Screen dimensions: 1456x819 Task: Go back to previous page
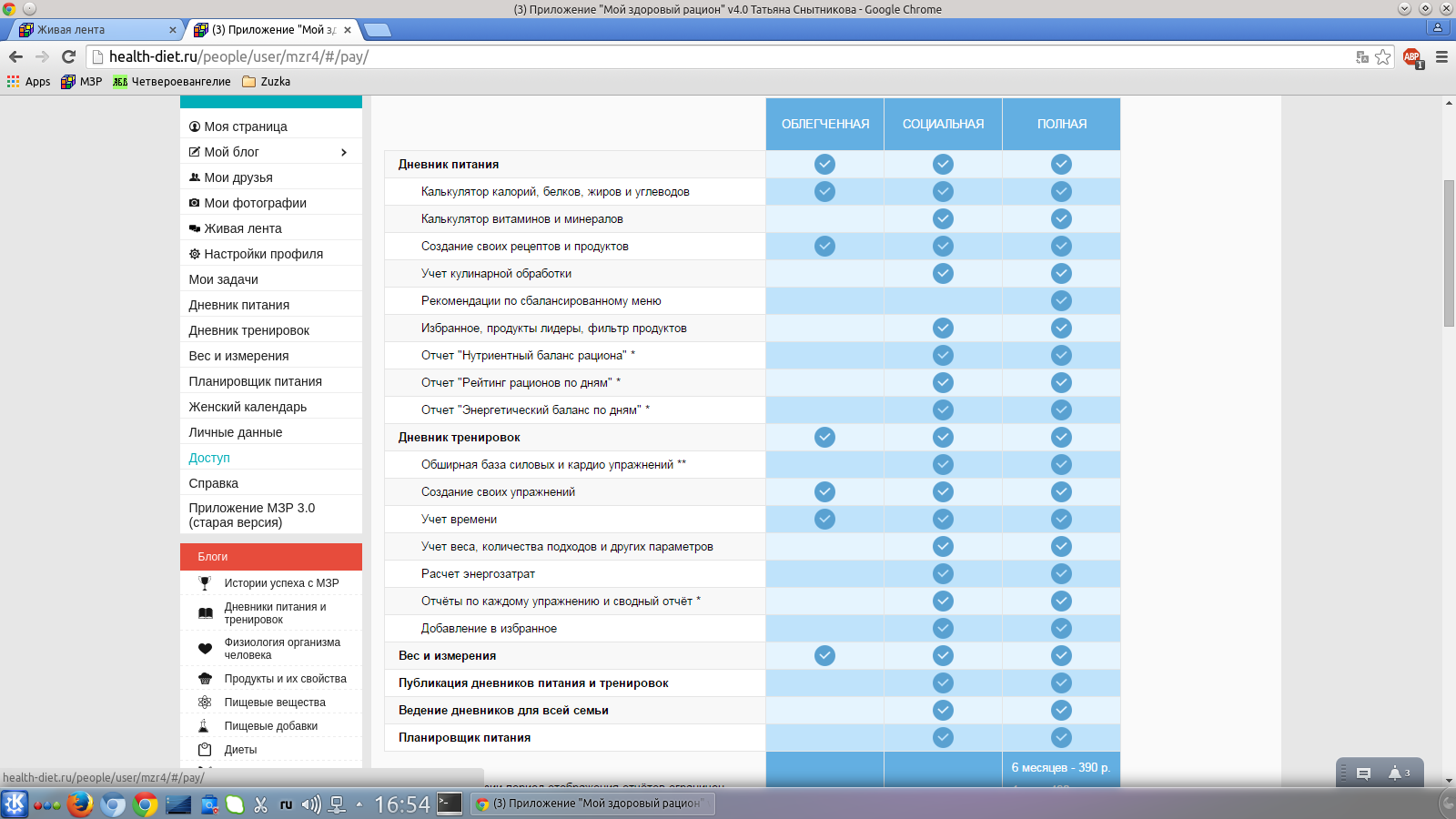pos(15,56)
